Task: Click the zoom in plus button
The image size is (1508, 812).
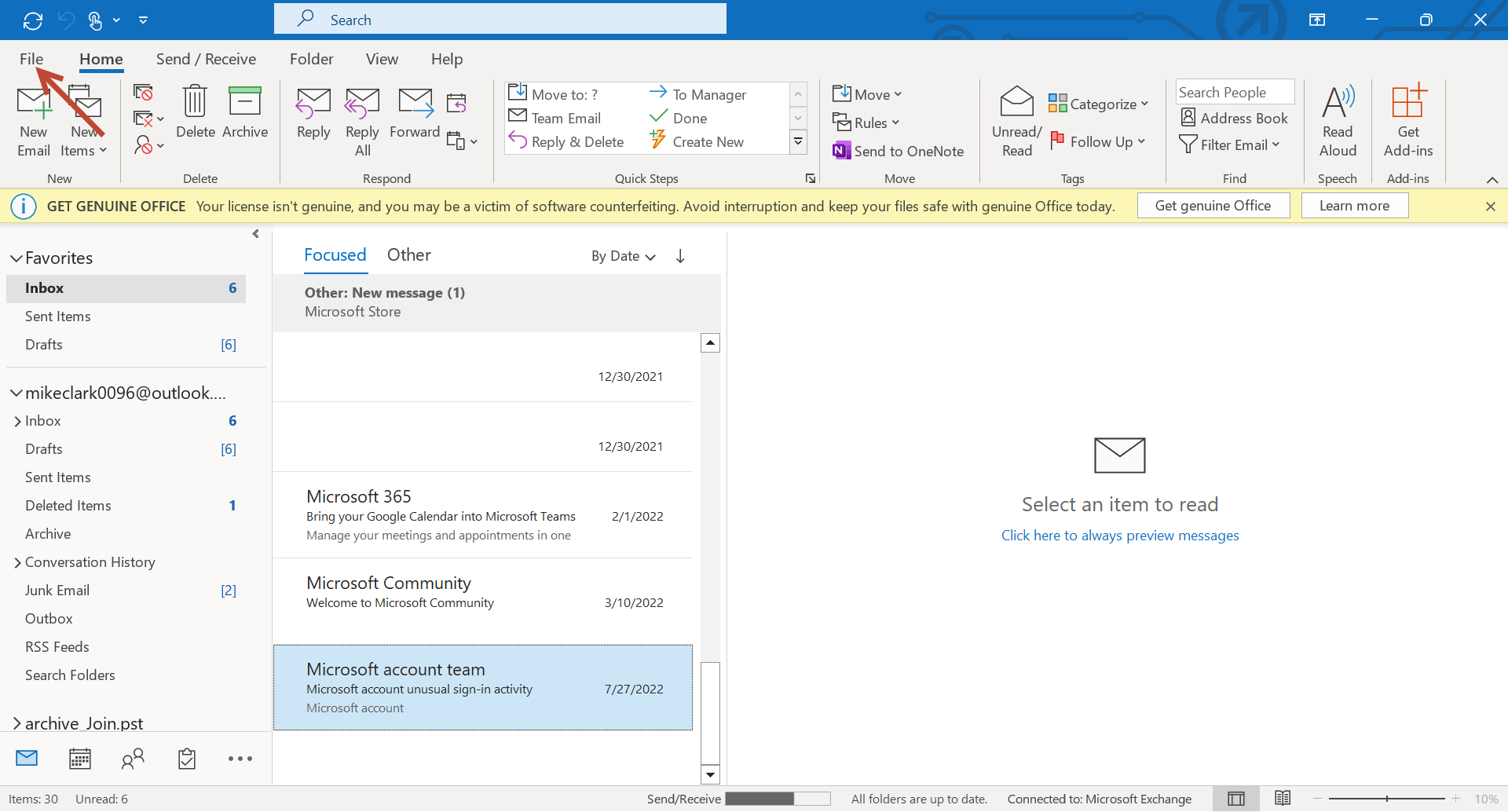Action: (1455, 799)
